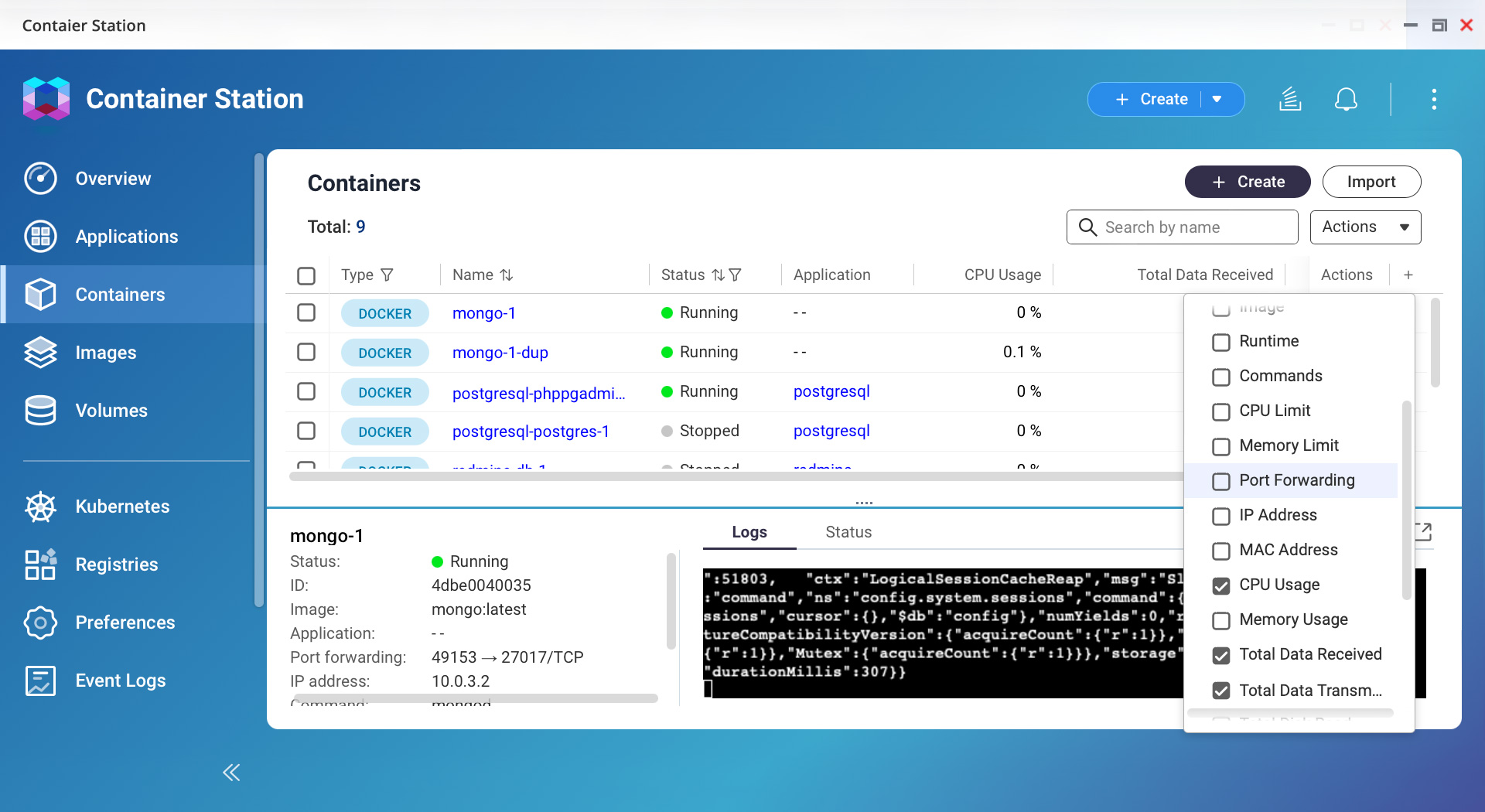The width and height of the screenshot is (1485, 812).
Task: Click the plus add-column icon
Action: click(1408, 275)
